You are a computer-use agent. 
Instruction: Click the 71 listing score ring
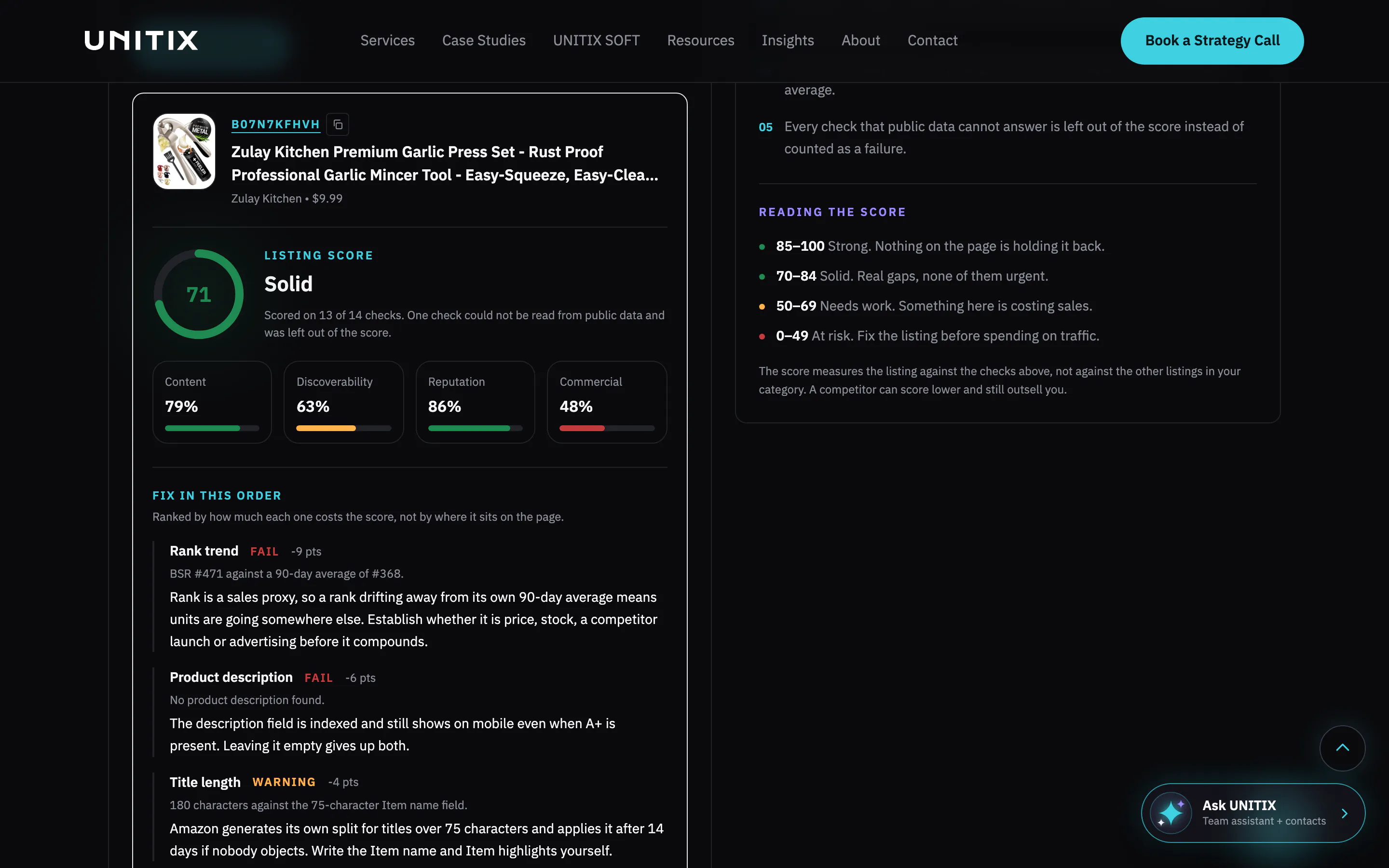tap(199, 294)
